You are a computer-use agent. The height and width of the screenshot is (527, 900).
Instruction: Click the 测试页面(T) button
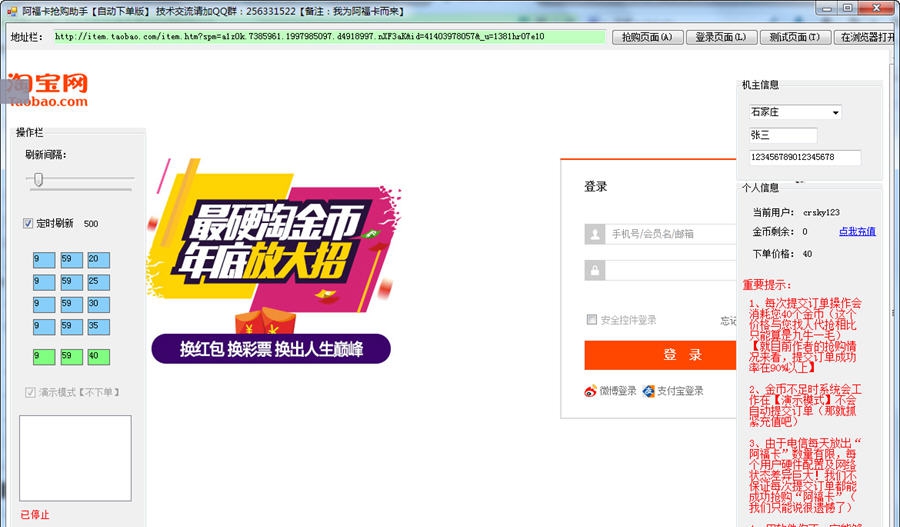[x=796, y=37]
